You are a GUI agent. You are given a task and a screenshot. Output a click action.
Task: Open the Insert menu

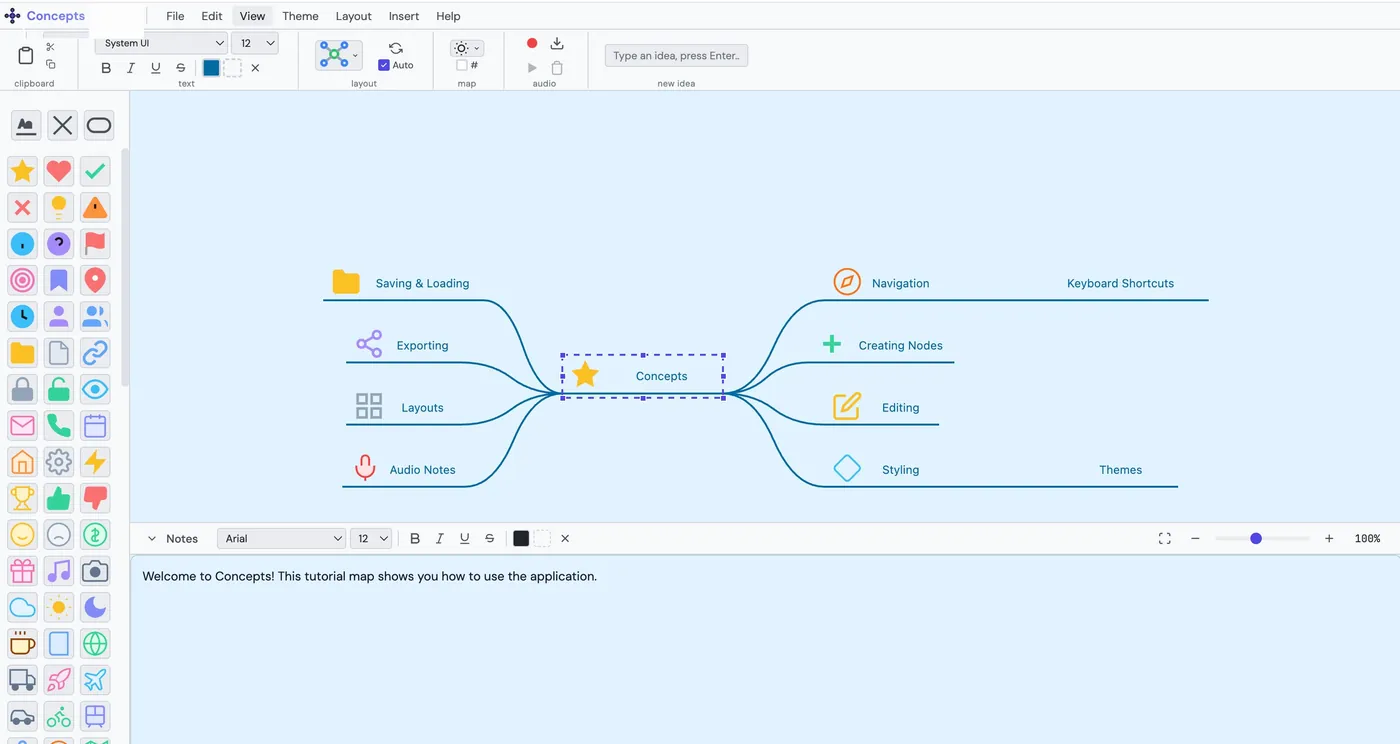tap(404, 16)
